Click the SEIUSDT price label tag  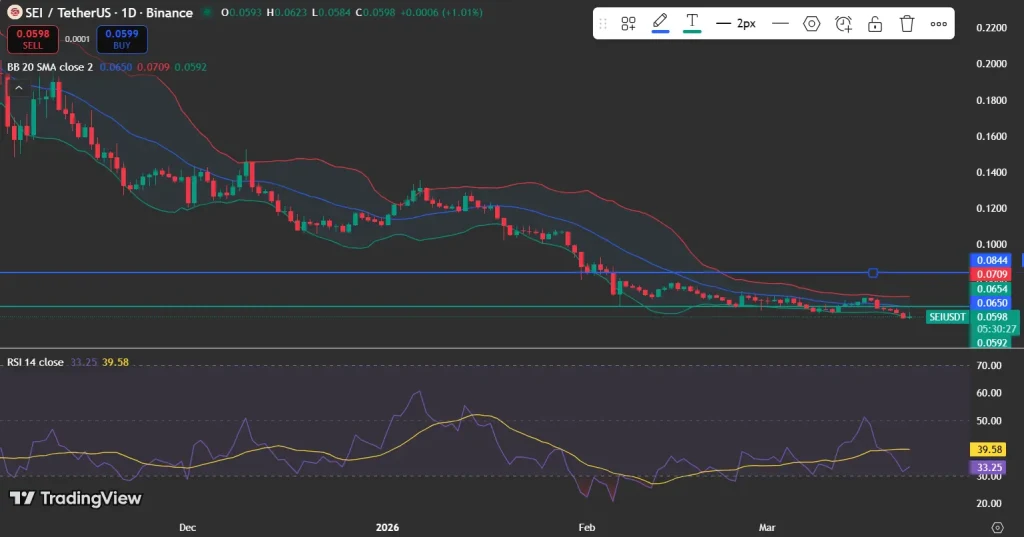click(x=947, y=317)
